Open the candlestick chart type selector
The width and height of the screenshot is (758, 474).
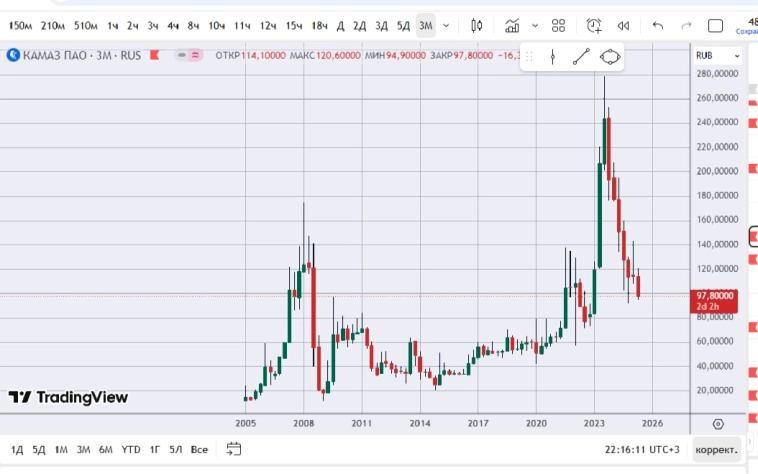477,26
